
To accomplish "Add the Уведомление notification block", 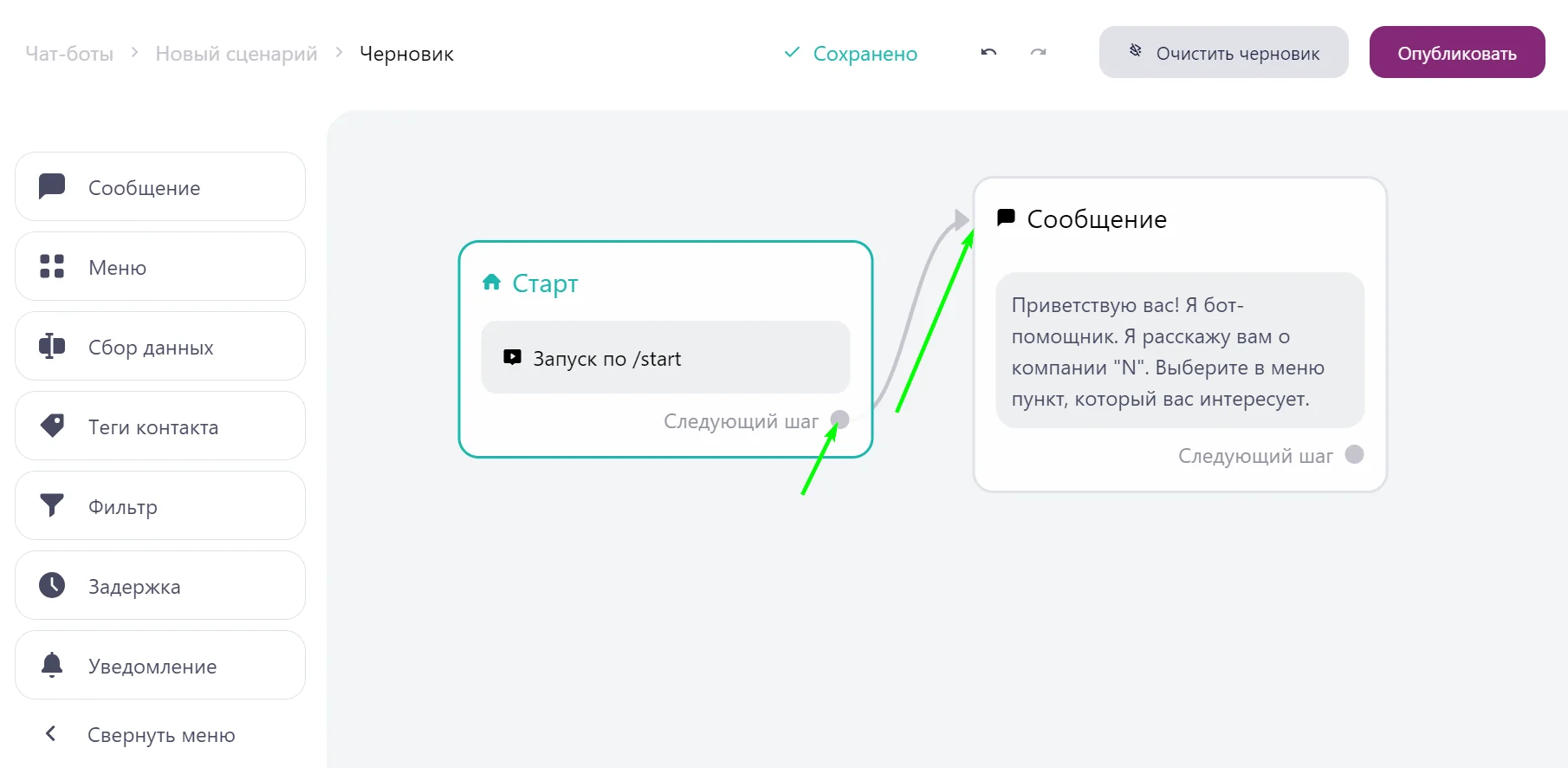I will pyautogui.click(x=160, y=666).
